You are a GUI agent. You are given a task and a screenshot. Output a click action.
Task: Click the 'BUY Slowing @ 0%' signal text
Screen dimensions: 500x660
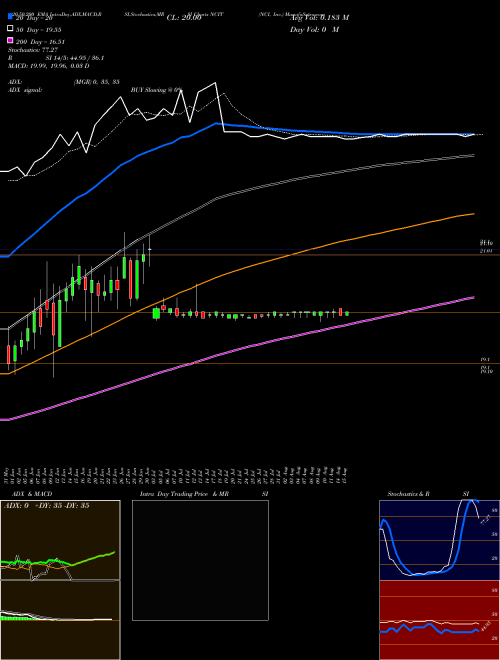(156, 90)
